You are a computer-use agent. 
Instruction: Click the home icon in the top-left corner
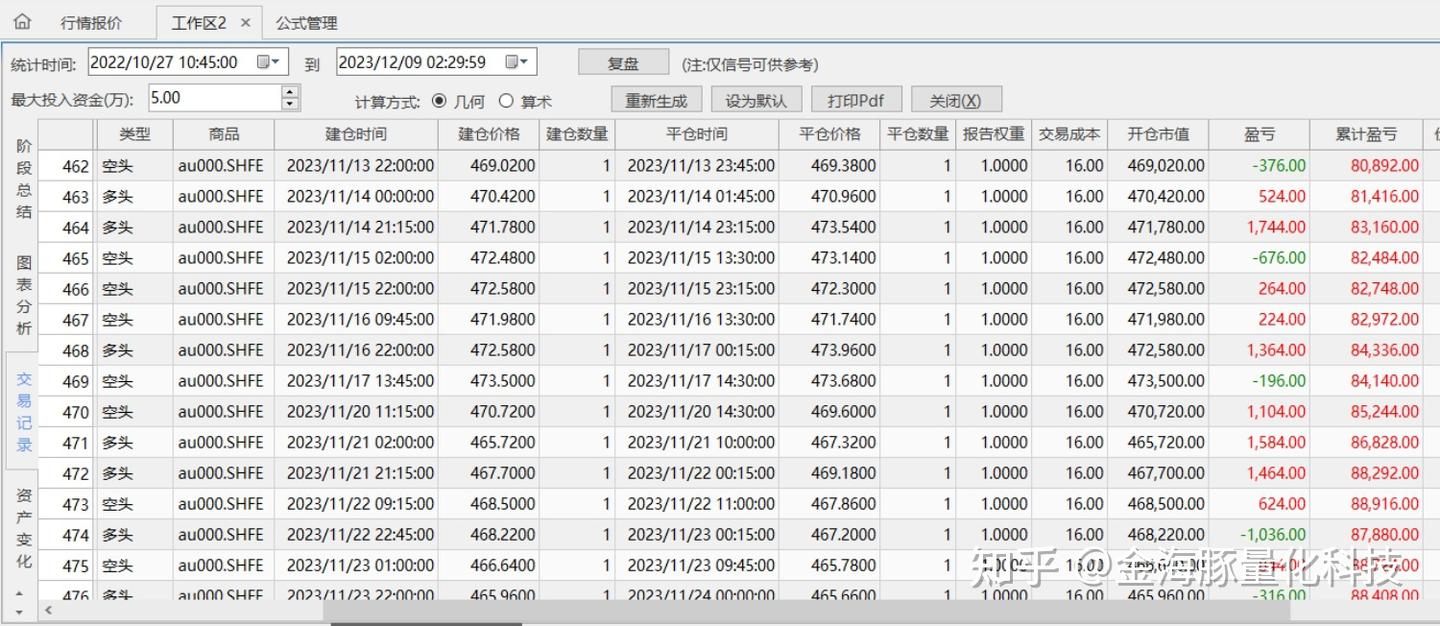21,21
